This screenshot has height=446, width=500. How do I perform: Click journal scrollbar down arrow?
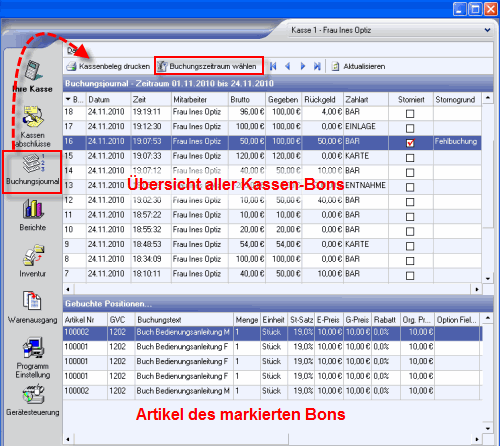(x=488, y=278)
